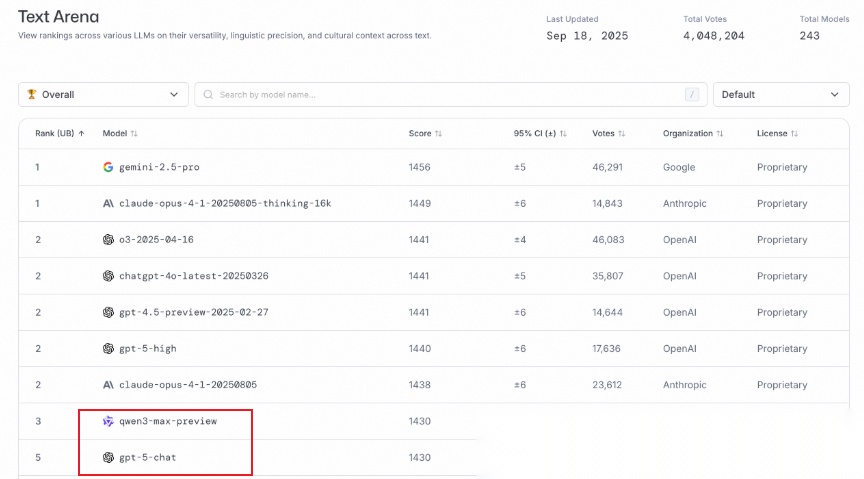Click the OpenAI logo beside o3-2025-04-16
864x479 pixels.
click(x=108, y=239)
